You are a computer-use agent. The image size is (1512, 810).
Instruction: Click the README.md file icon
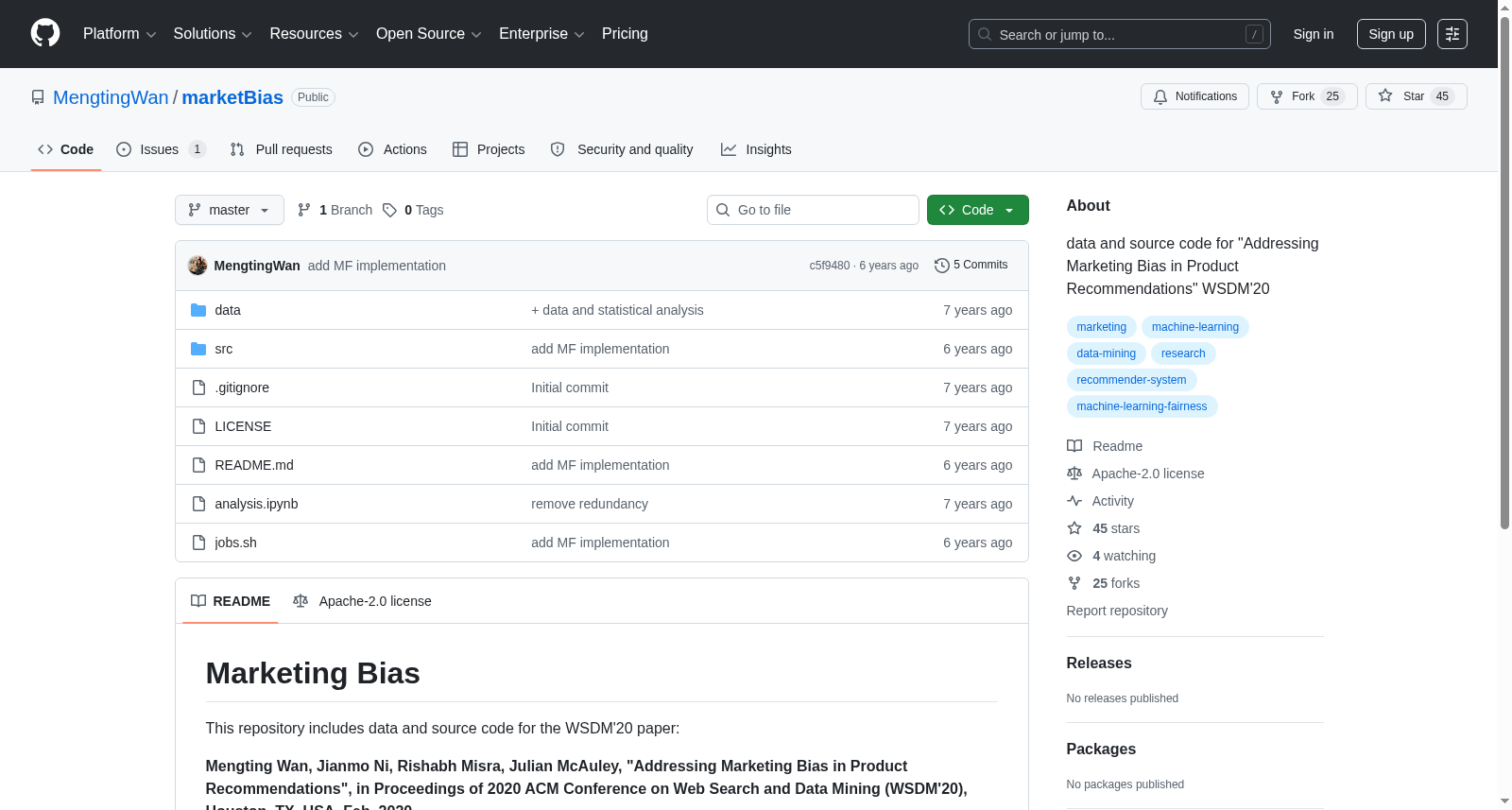(x=198, y=465)
